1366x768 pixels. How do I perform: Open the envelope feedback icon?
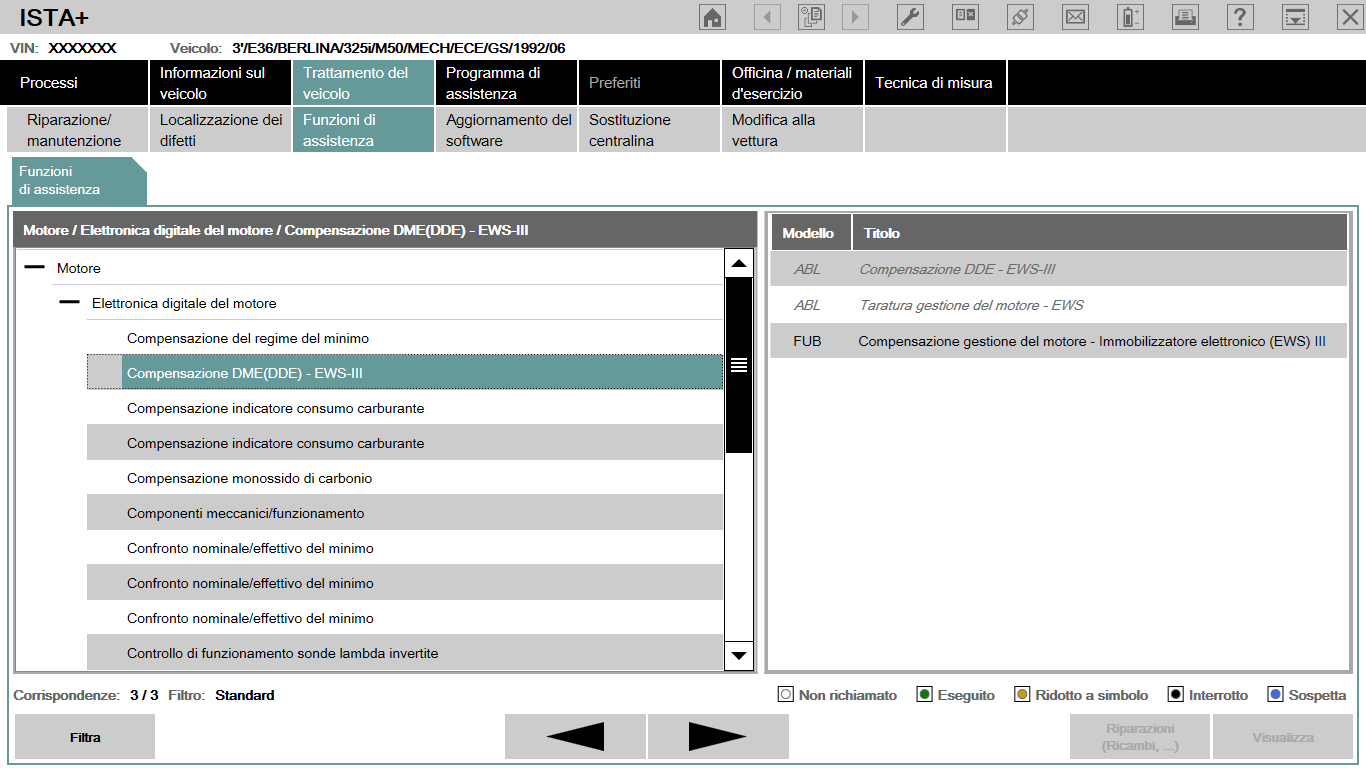[x=1075, y=17]
